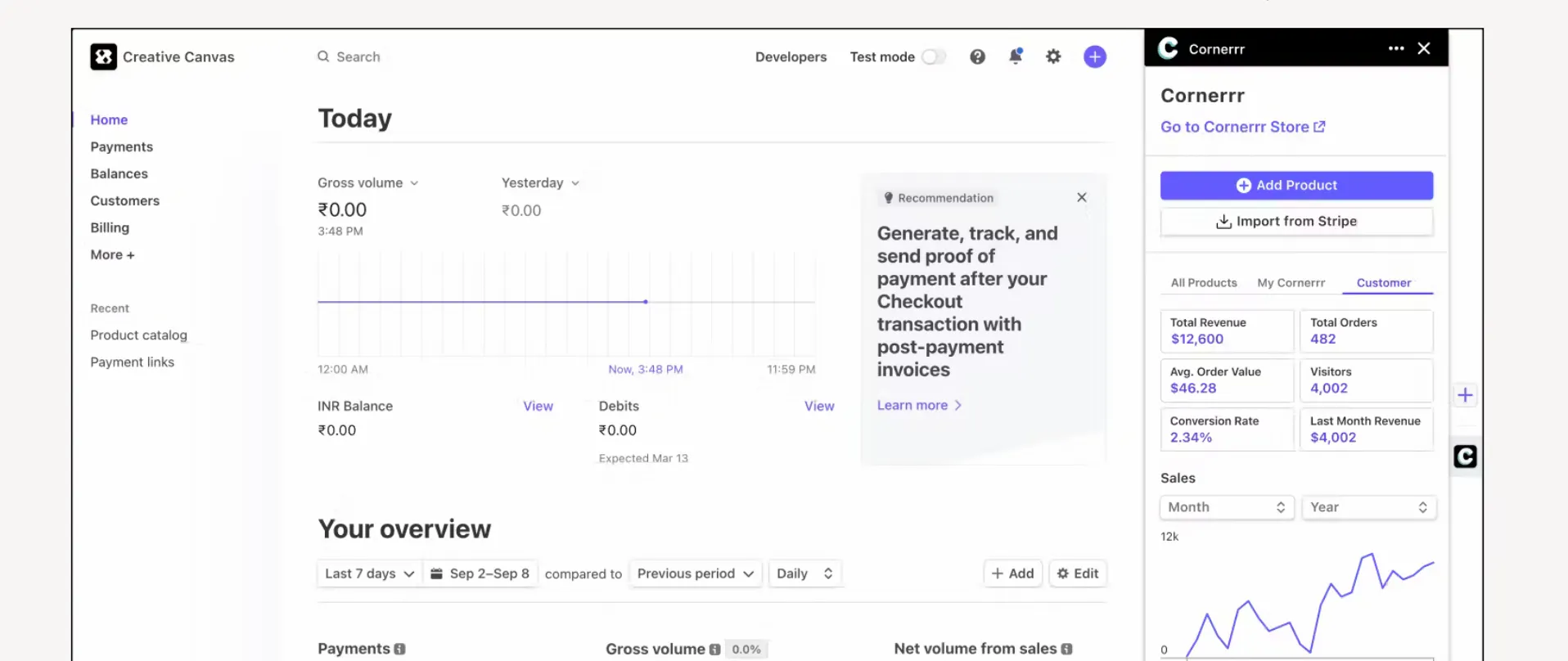This screenshot has width=1568, height=661.
Task: Expand the Gross volume dropdown
Action: point(368,182)
